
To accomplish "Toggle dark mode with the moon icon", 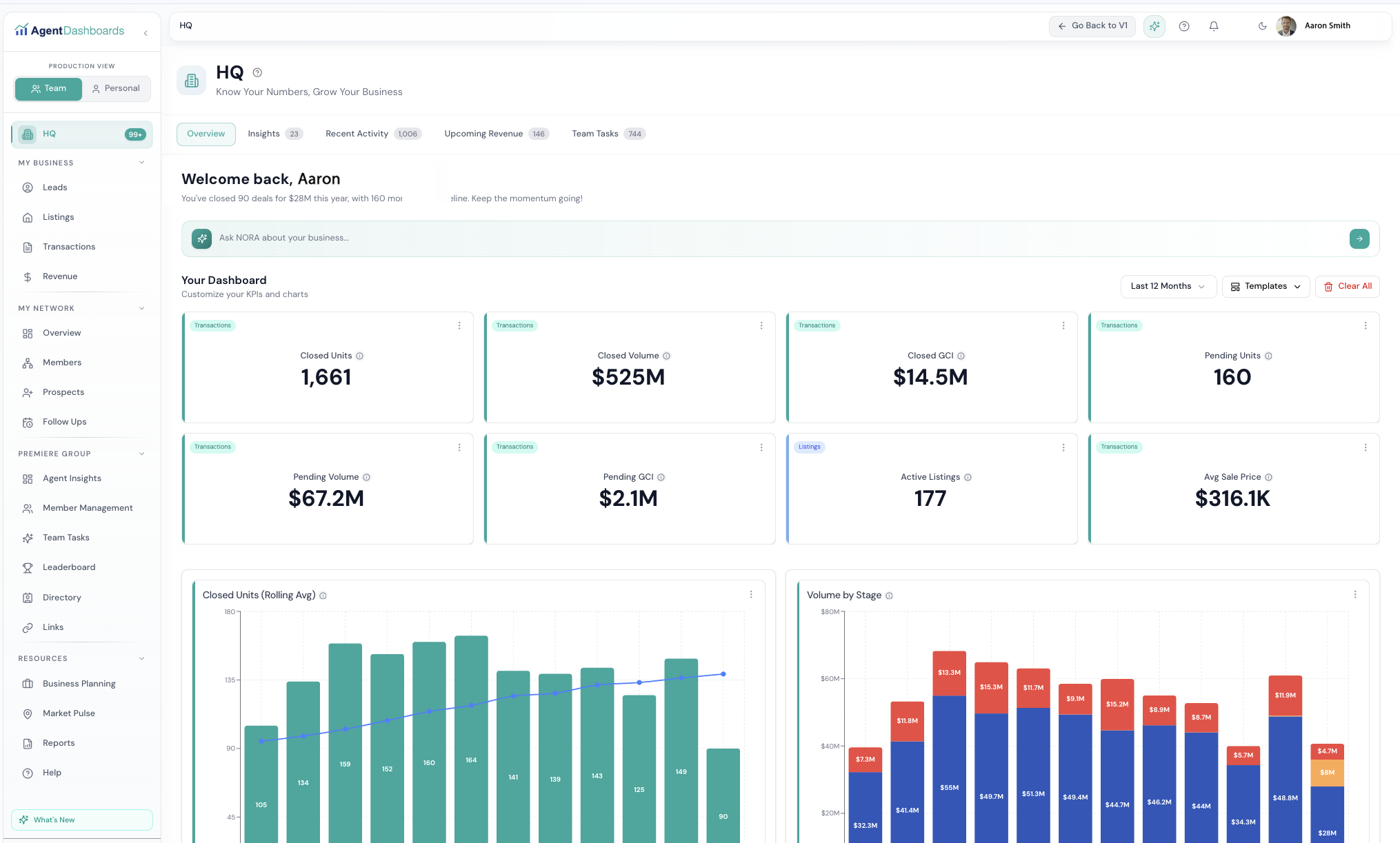I will coord(1262,26).
